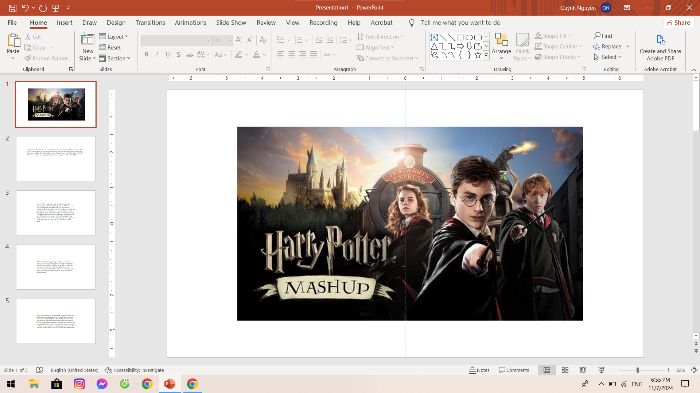This screenshot has height=393, width=700.
Task: Click the Save icon in Quick Access Toolbar
Action: (12, 8)
